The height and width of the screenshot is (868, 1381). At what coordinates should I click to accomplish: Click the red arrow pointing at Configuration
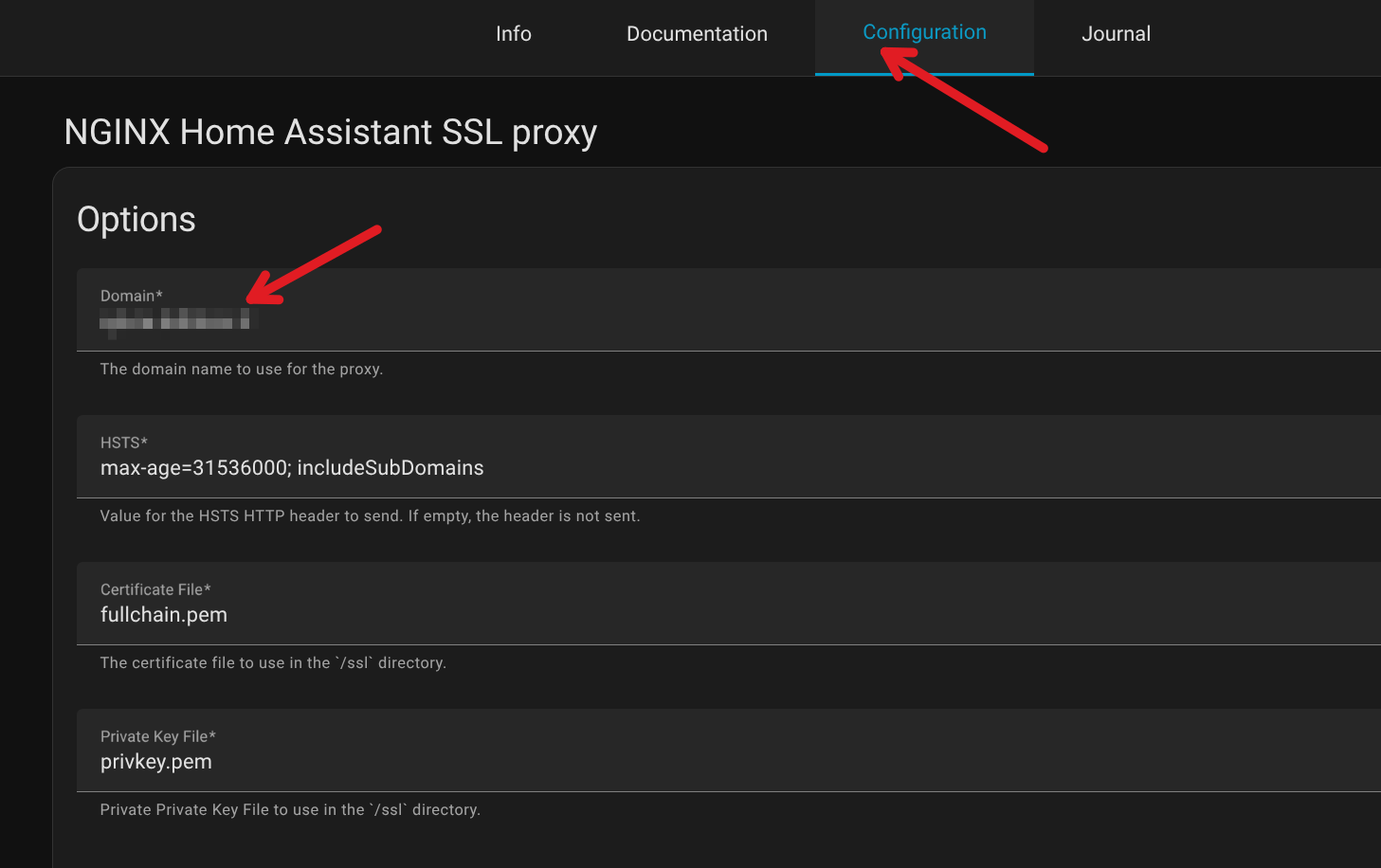pos(967,99)
